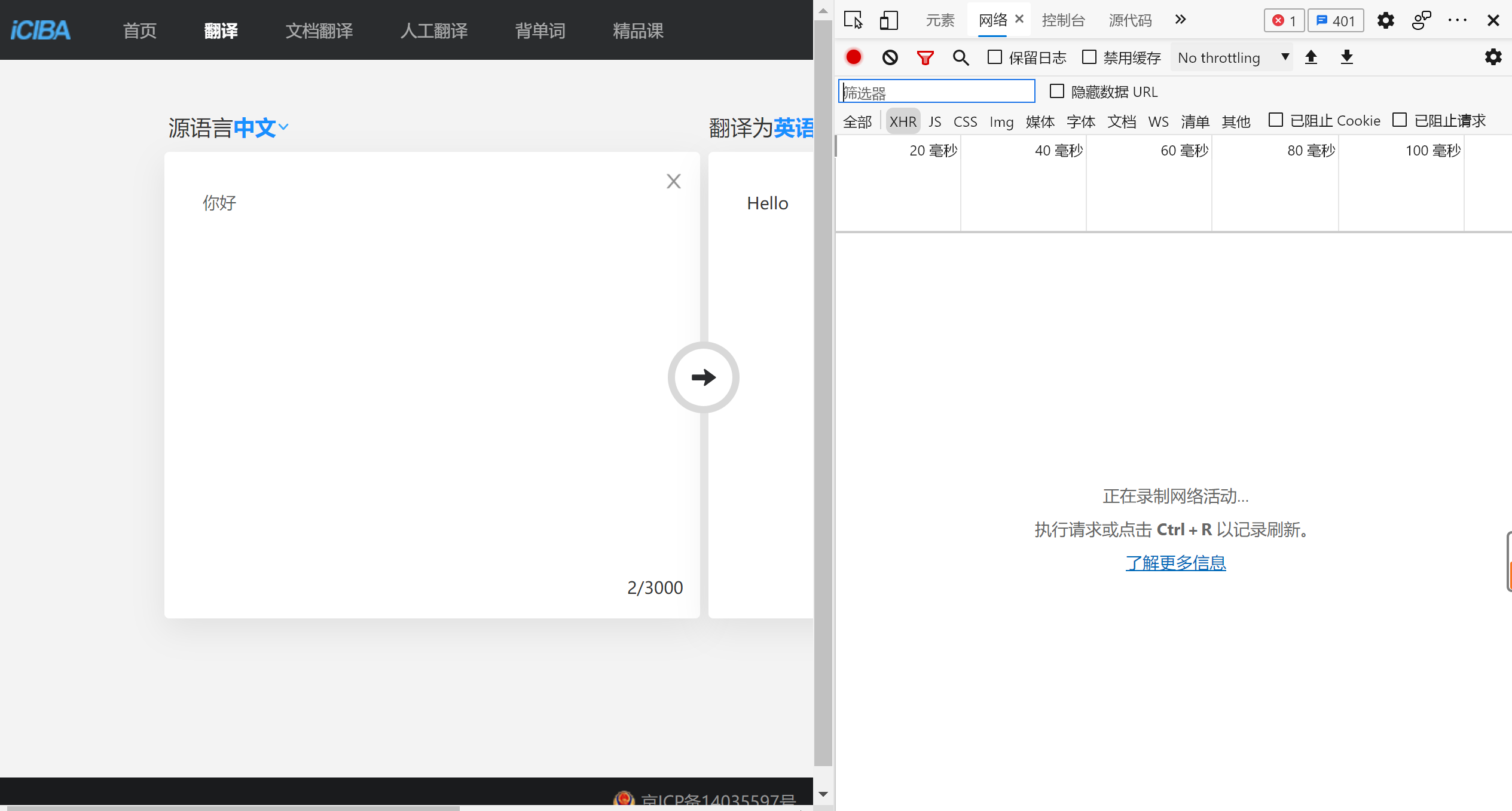Switch to the 控制台 tab
Image resolution: width=1512 pixels, height=811 pixels.
tap(1064, 20)
